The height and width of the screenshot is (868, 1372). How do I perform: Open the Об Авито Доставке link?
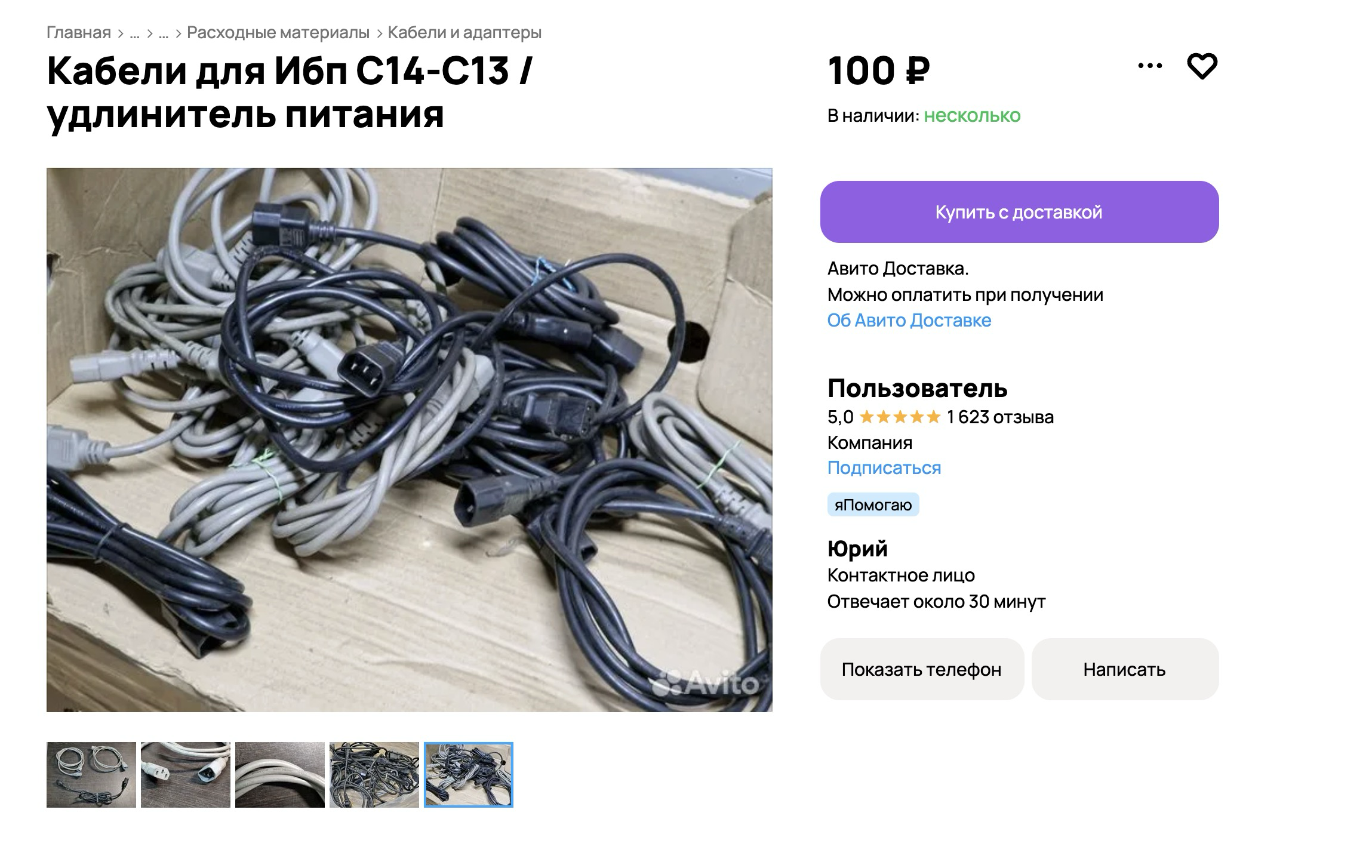[x=909, y=321]
